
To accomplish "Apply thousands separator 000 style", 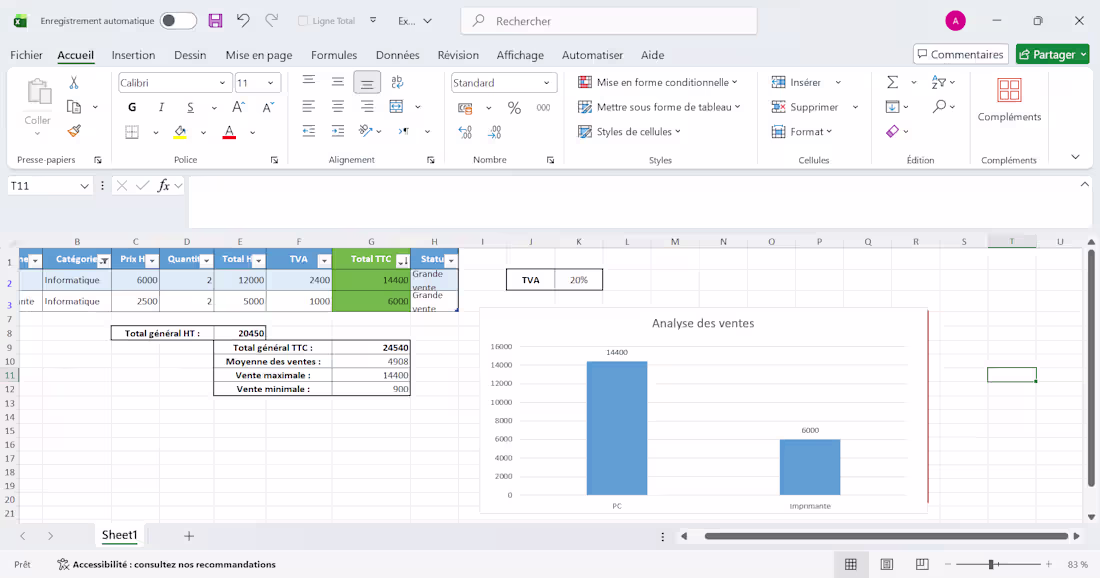I will (543, 107).
